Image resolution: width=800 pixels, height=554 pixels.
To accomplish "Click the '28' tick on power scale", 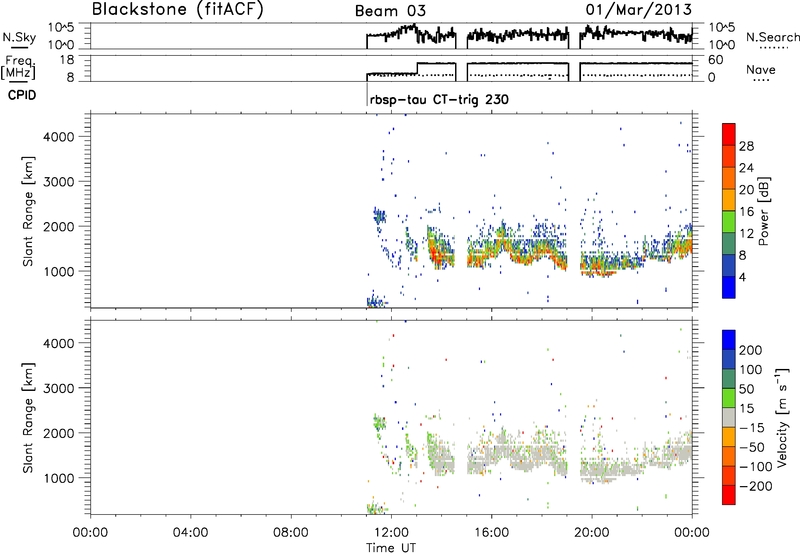I will point(746,146).
